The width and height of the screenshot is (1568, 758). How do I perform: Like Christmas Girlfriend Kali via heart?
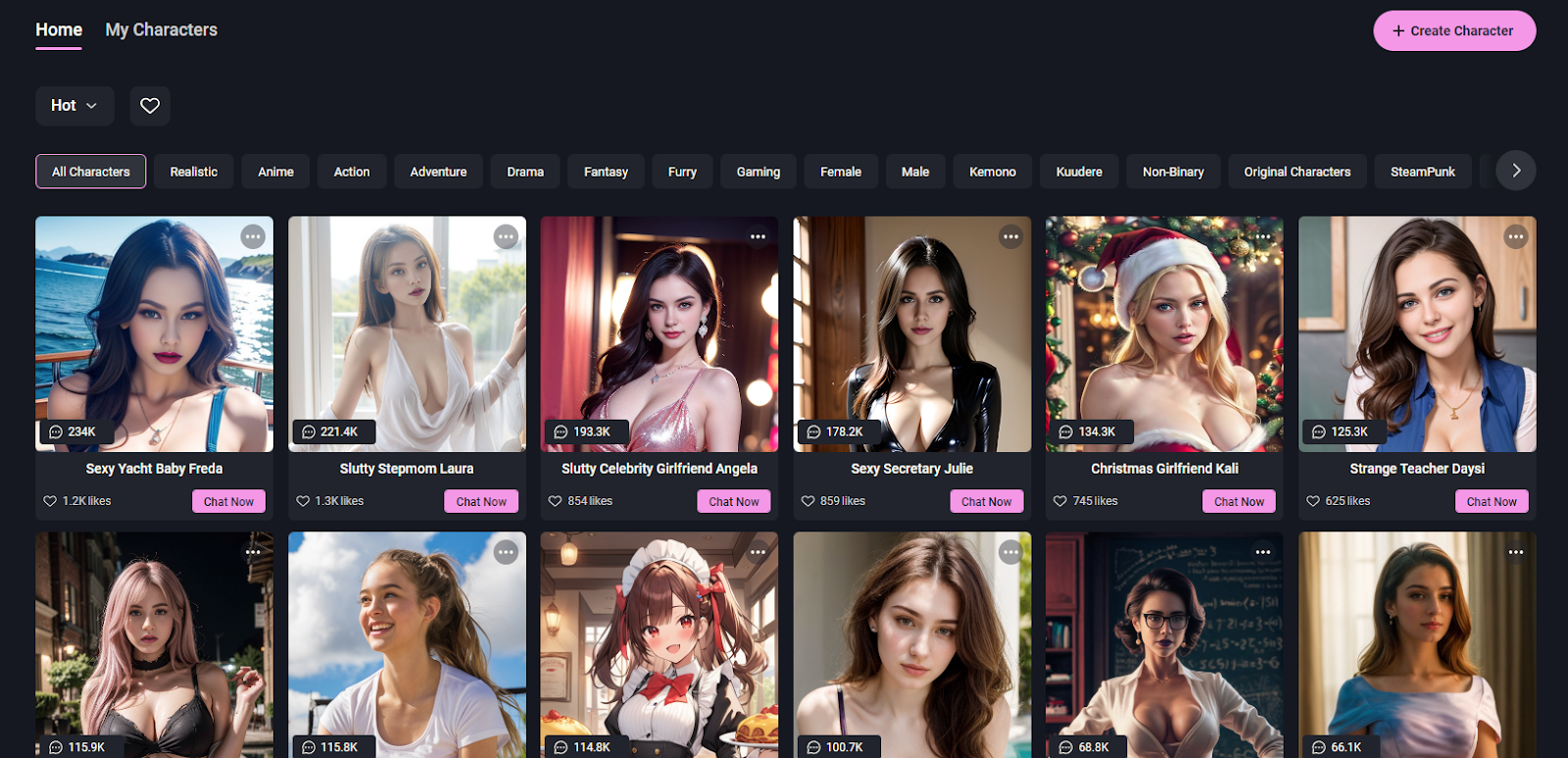1060,501
